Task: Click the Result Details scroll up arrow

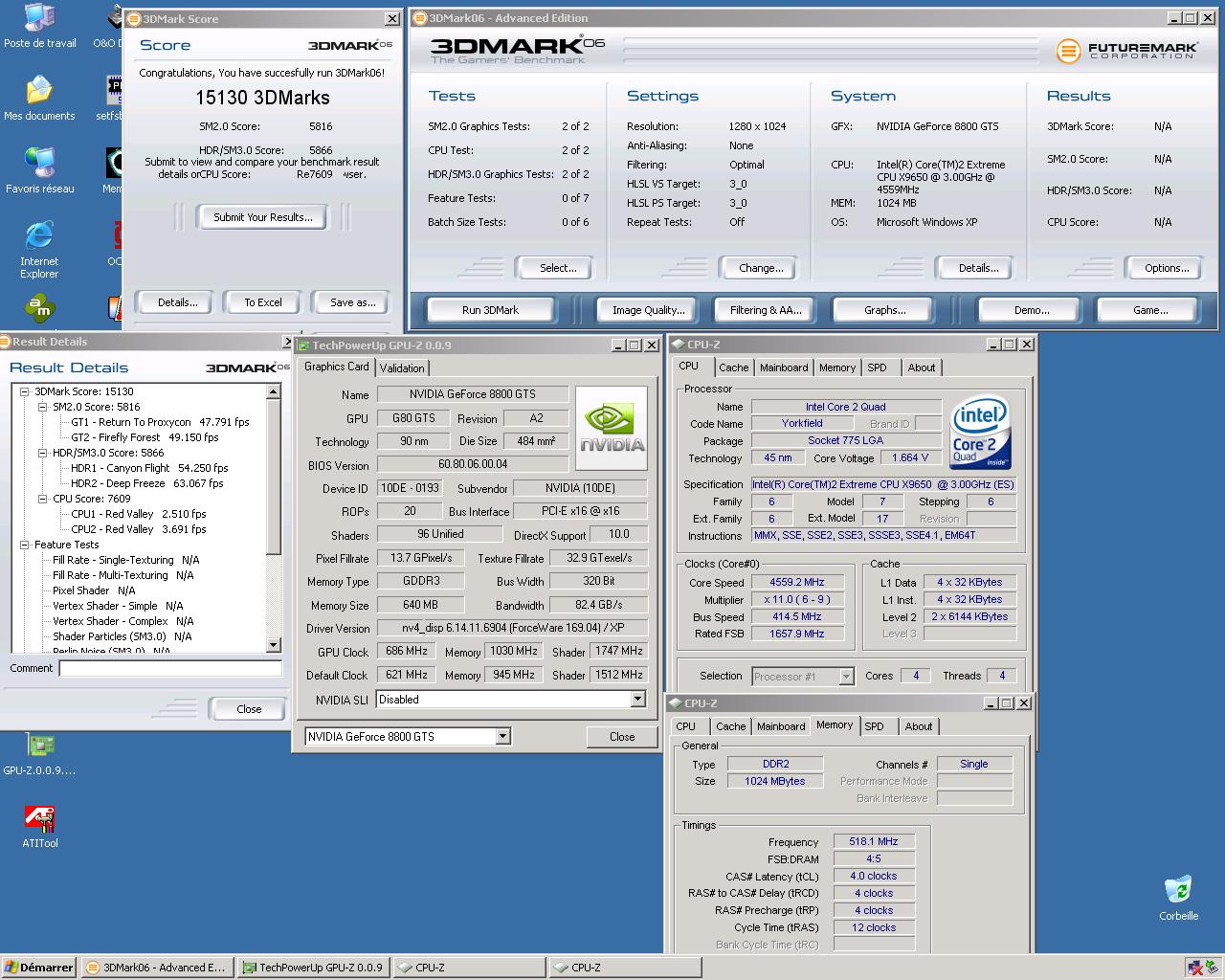Action: (x=274, y=391)
